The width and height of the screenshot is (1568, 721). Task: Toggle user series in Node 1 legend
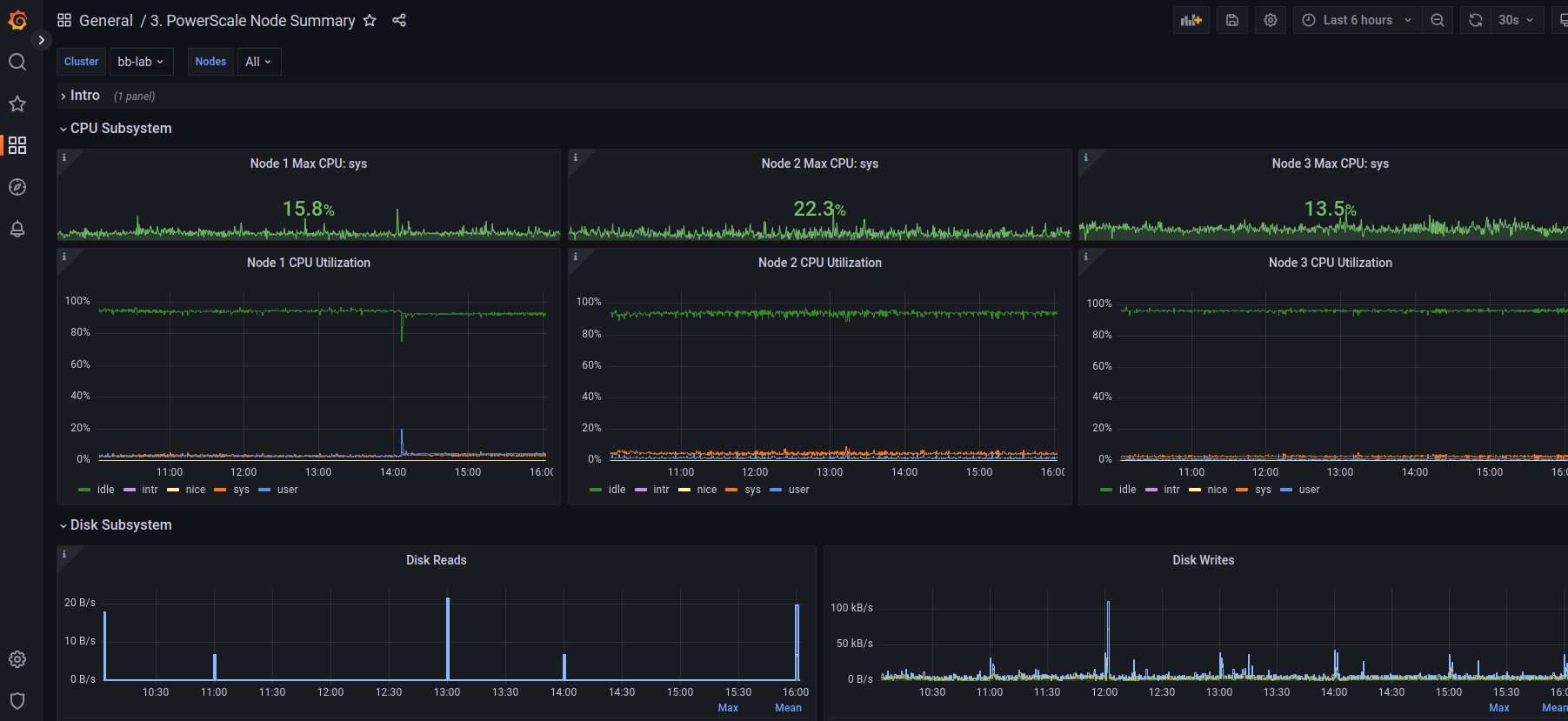tap(288, 490)
